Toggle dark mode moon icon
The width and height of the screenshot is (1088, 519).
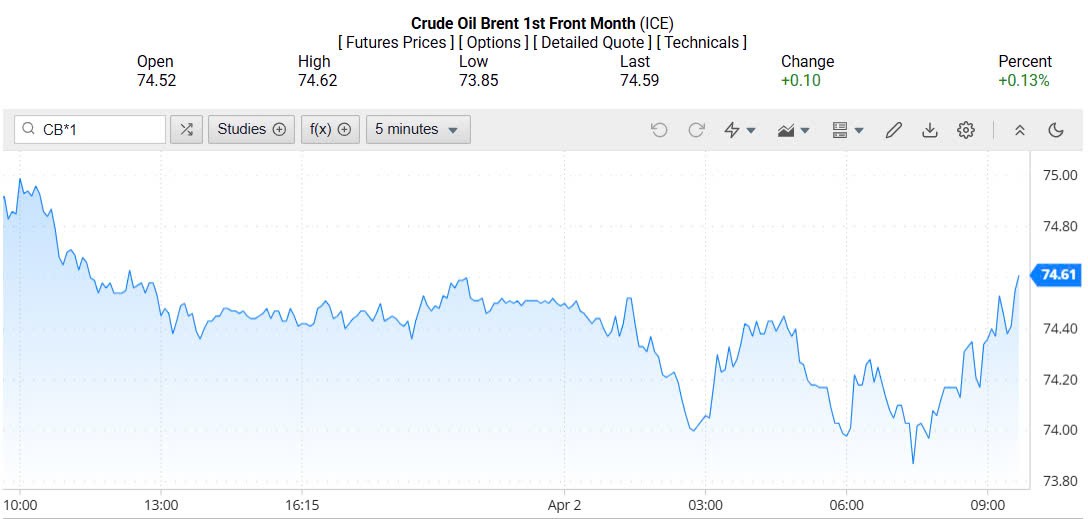[x=1056, y=130]
